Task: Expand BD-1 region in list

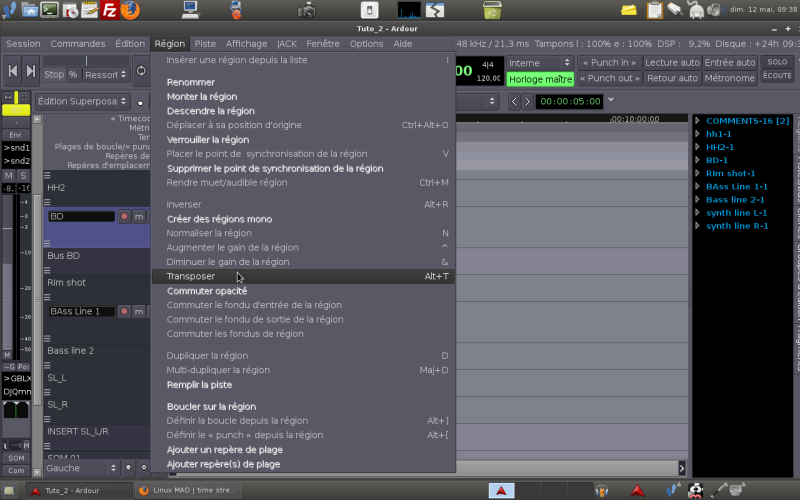Action: (697, 160)
